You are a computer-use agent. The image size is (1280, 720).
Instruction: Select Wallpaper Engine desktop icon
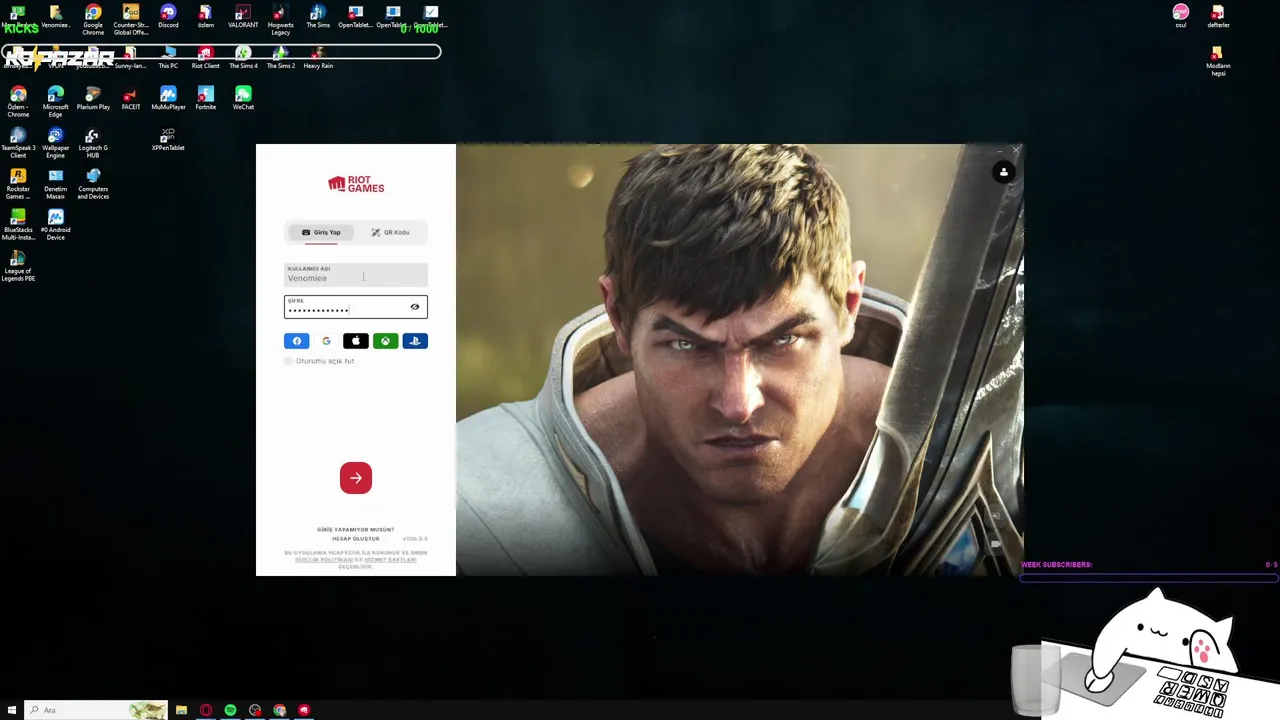(56, 143)
